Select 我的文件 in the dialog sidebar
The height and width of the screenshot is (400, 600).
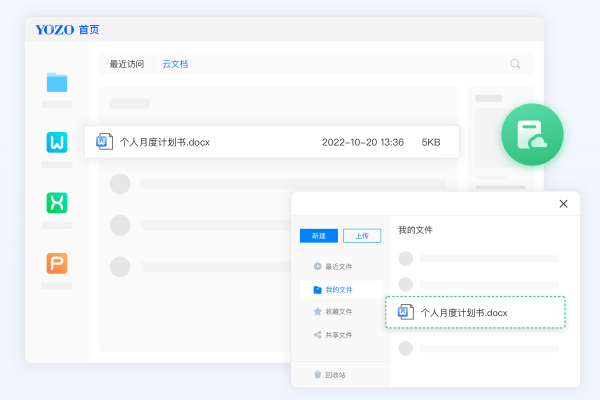[x=339, y=289]
